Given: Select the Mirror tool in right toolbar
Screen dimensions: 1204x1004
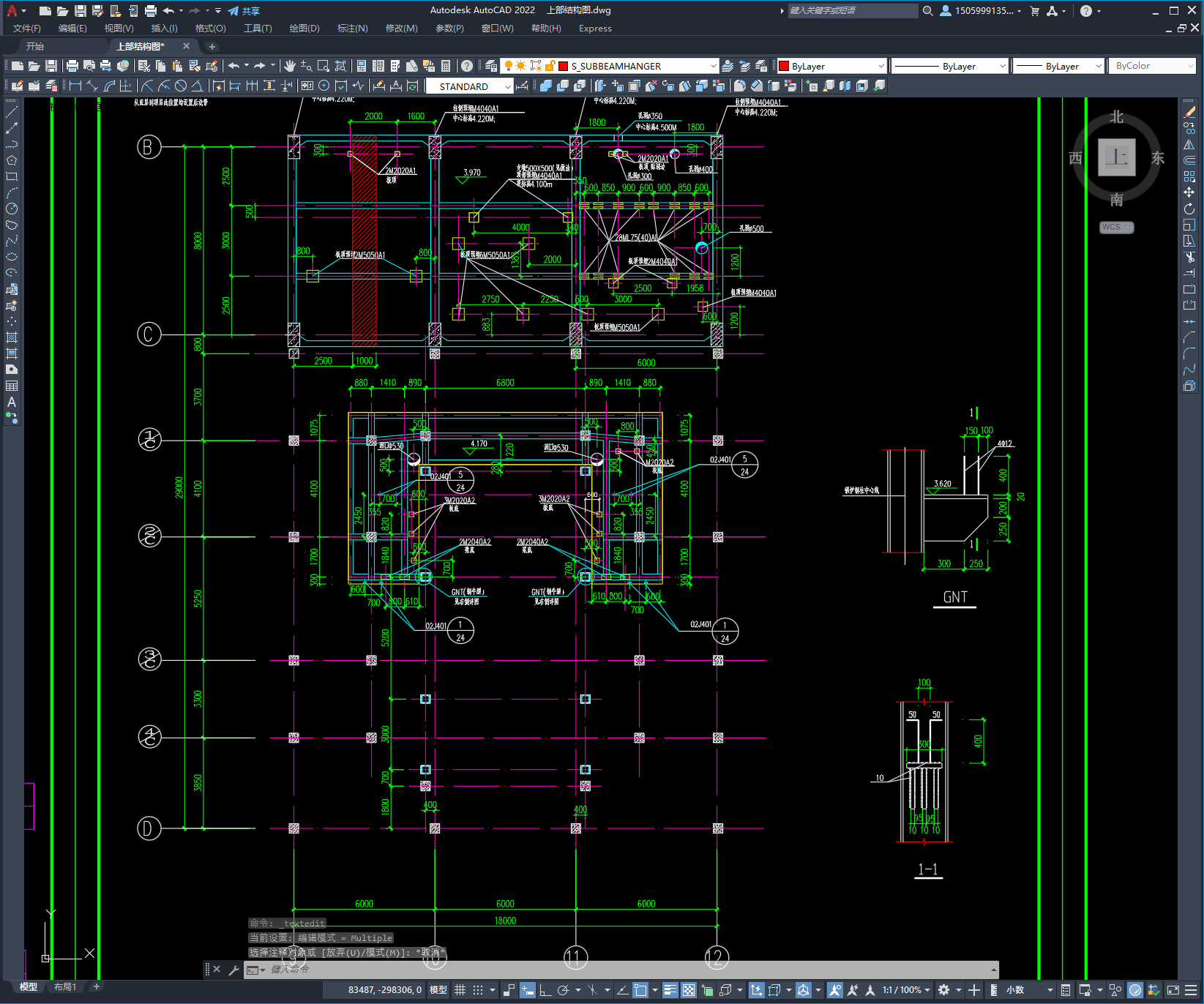Looking at the screenshot, I should tap(1189, 144).
